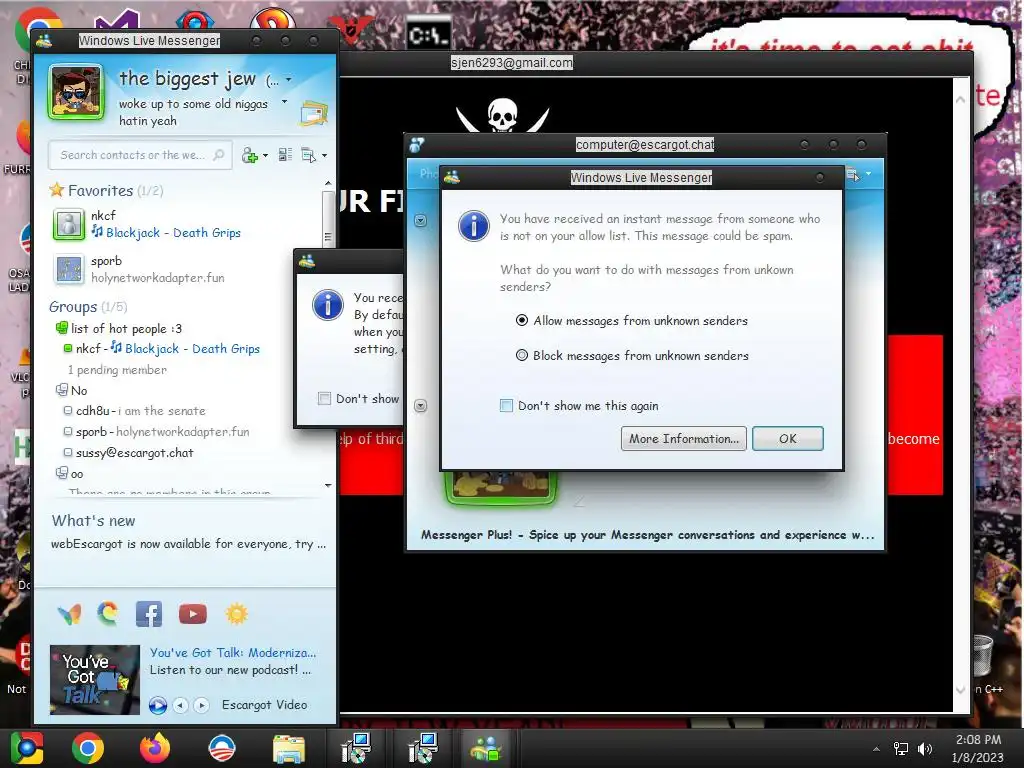1024x768 pixels.
Task: Open the show menu dropdown arrow
Action: (325, 155)
